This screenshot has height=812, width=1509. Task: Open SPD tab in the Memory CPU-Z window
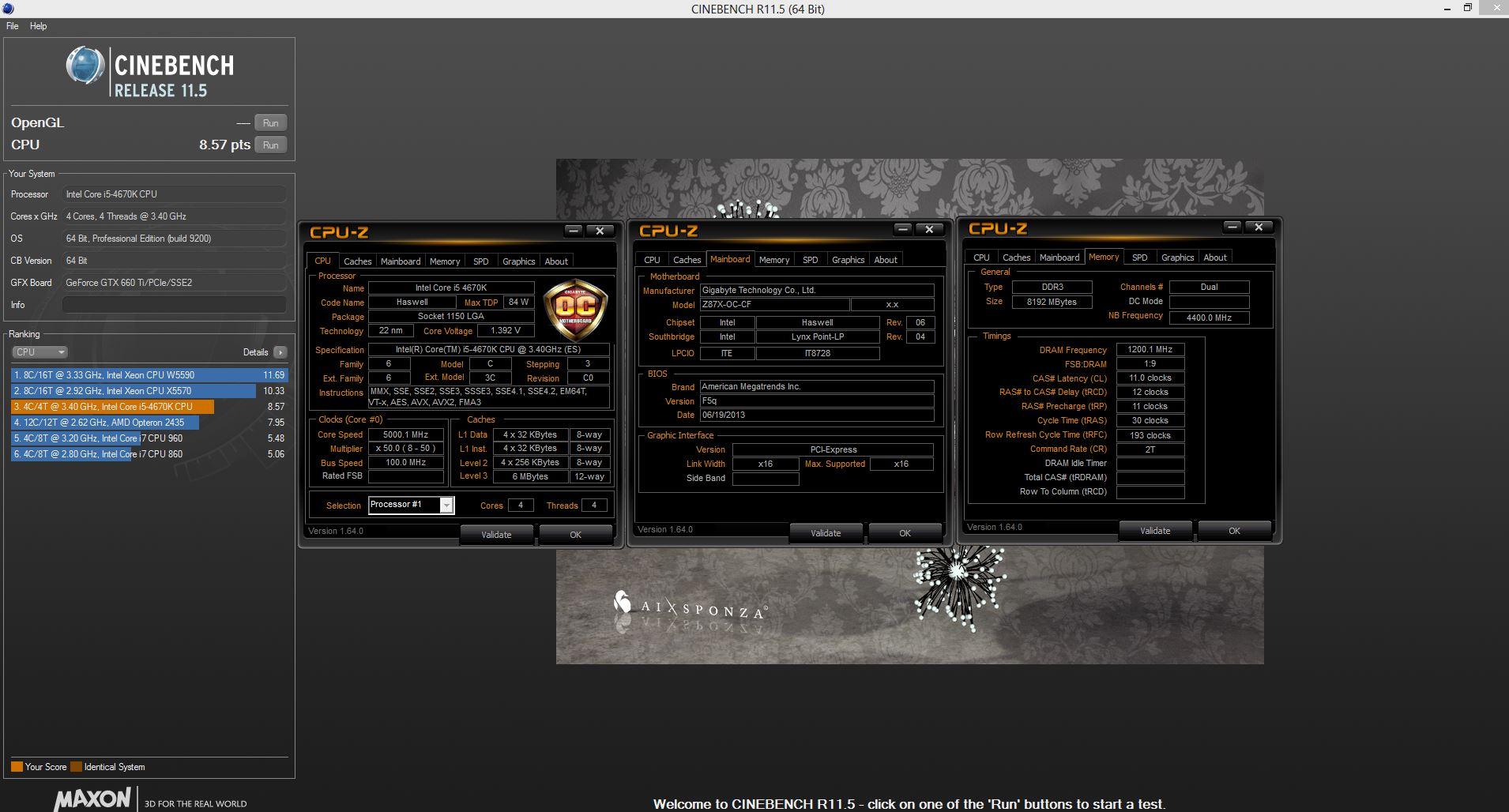[1139, 258]
